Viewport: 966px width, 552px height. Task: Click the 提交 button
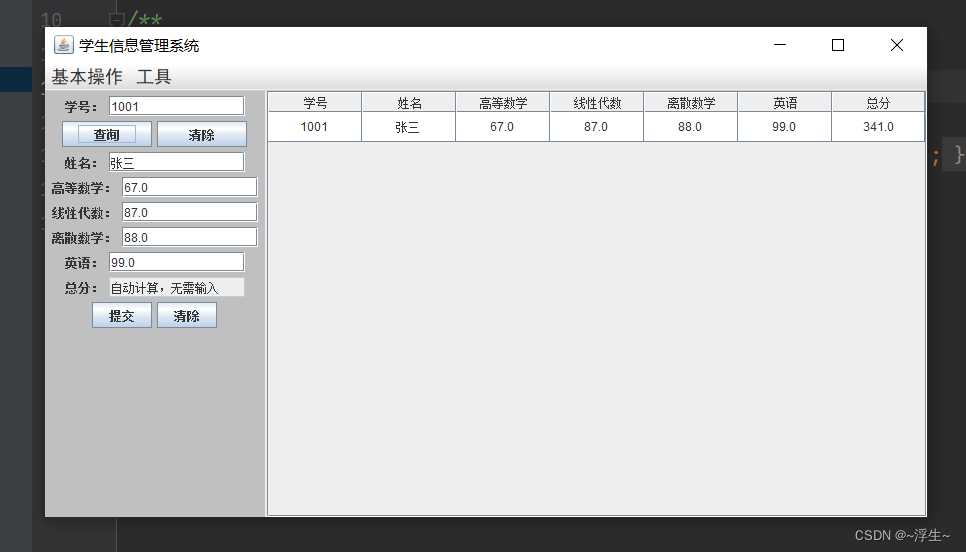(121, 315)
